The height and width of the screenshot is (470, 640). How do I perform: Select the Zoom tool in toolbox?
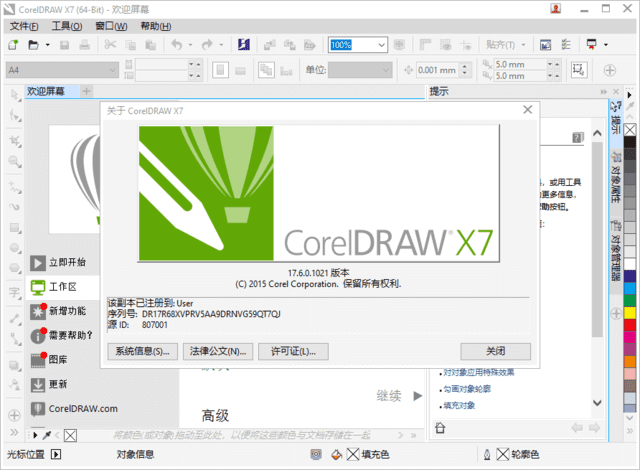[x=15, y=162]
